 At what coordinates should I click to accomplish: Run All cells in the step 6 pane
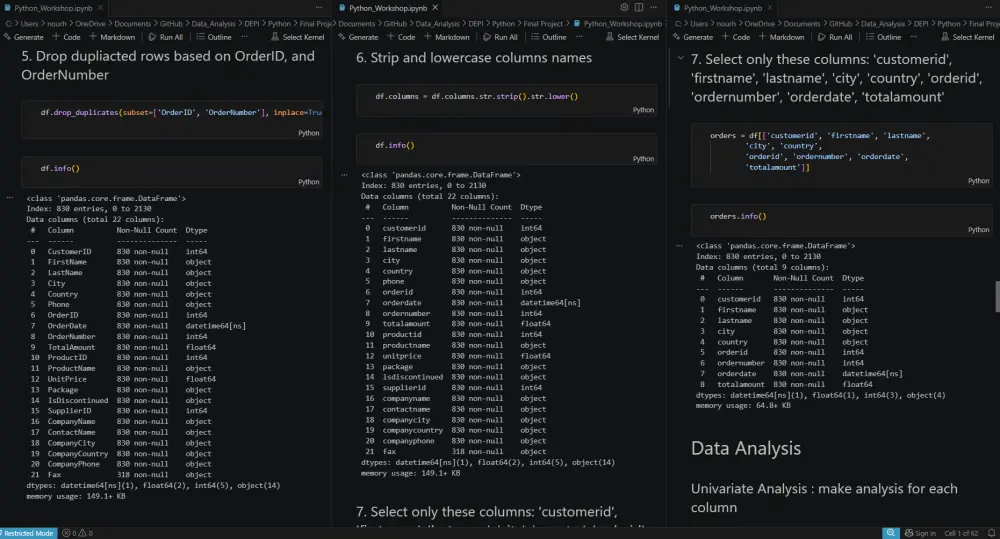click(x=501, y=37)
